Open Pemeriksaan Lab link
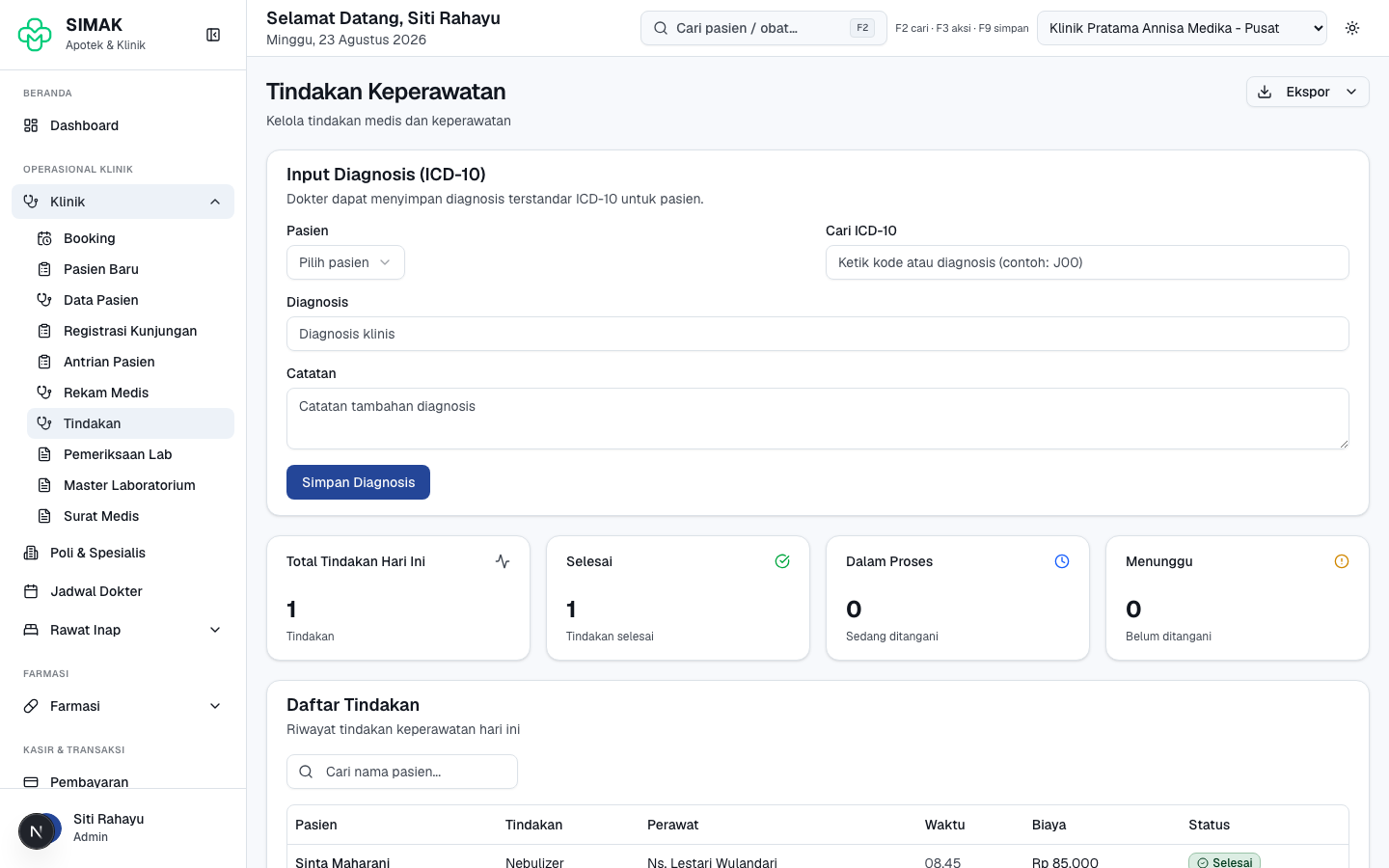This screenshot has width=1389, height=868. [x=130, y=454]
